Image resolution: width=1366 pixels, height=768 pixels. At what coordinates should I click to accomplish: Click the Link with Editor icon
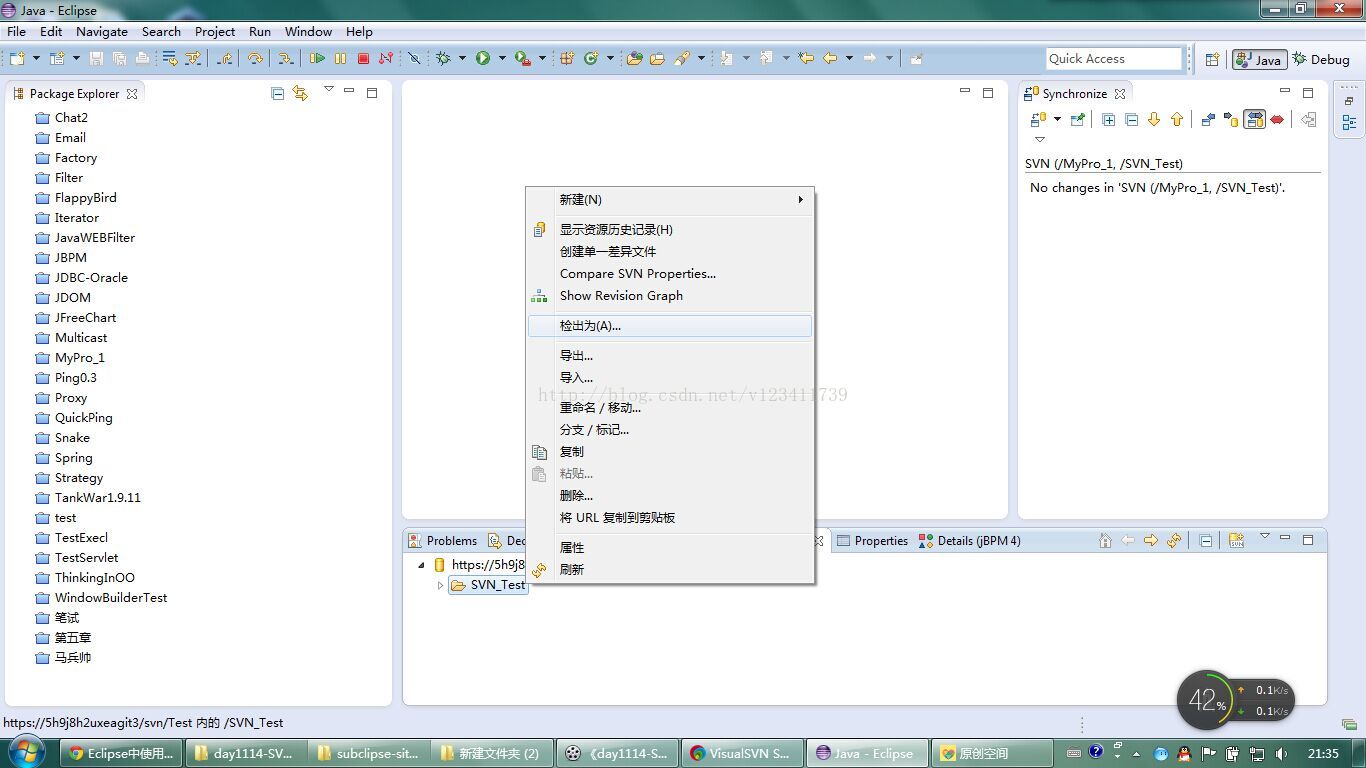coord(300,93)
